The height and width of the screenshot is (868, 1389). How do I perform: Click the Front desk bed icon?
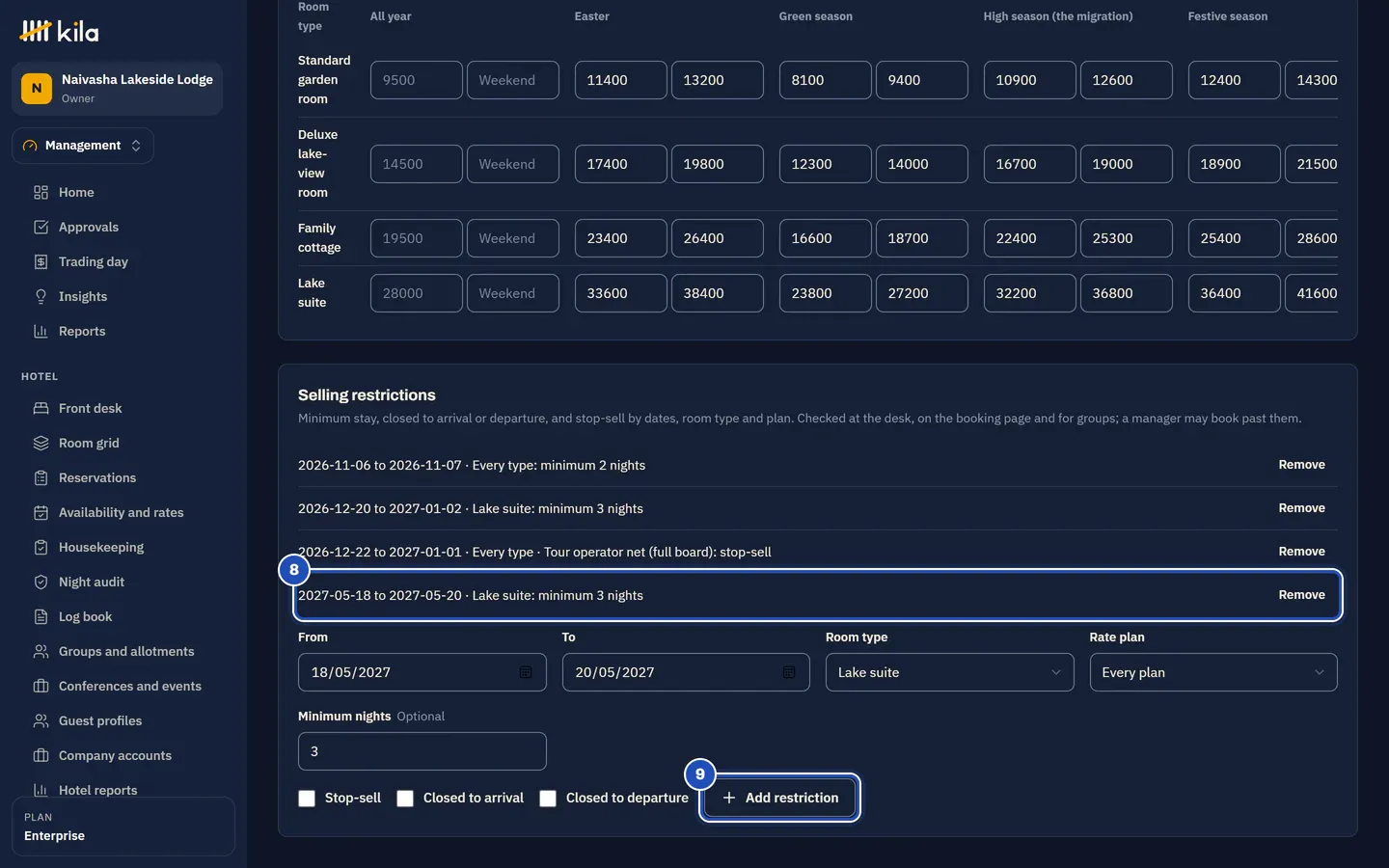click(41, 408)
